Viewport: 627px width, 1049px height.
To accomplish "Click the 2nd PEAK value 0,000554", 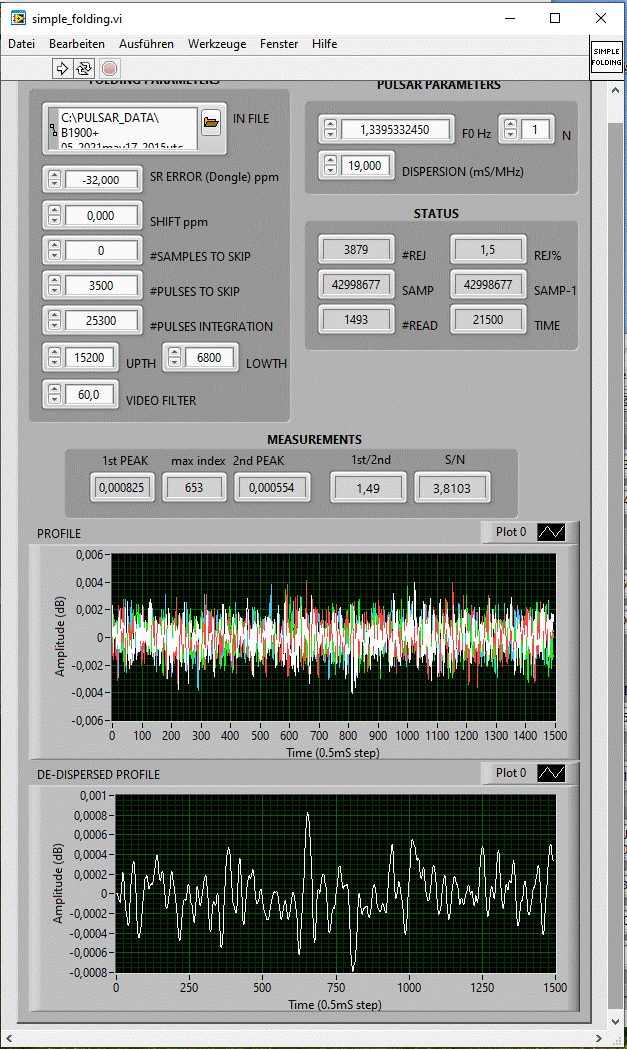I will coord(272,488).
